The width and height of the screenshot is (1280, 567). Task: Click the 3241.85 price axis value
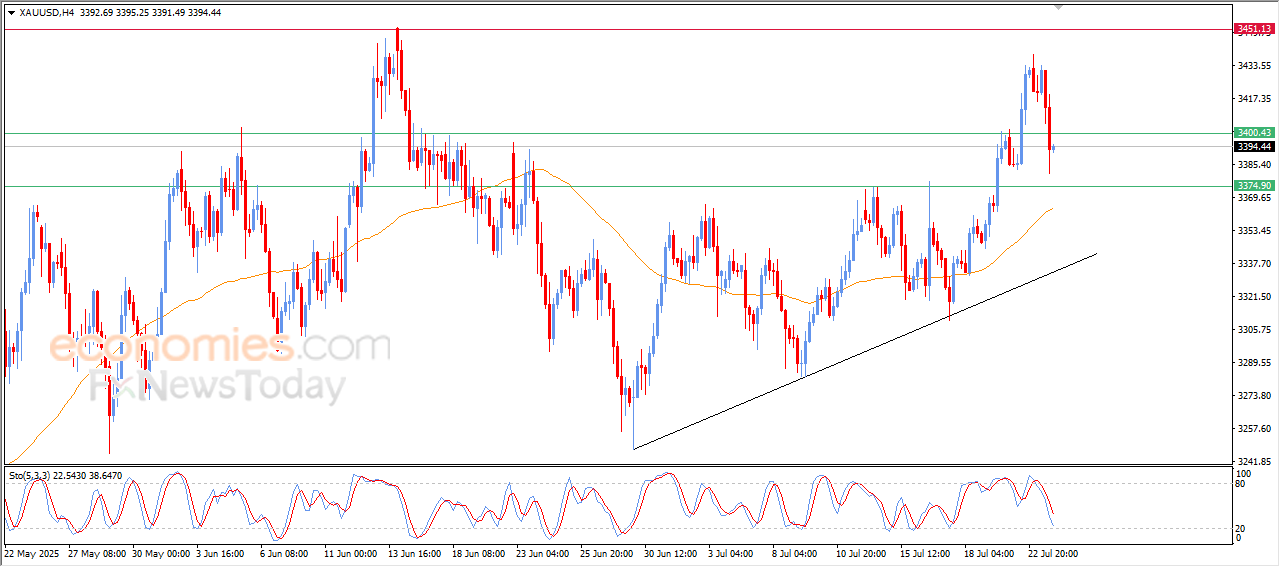pyautogui.click(x=1254, y=462)
